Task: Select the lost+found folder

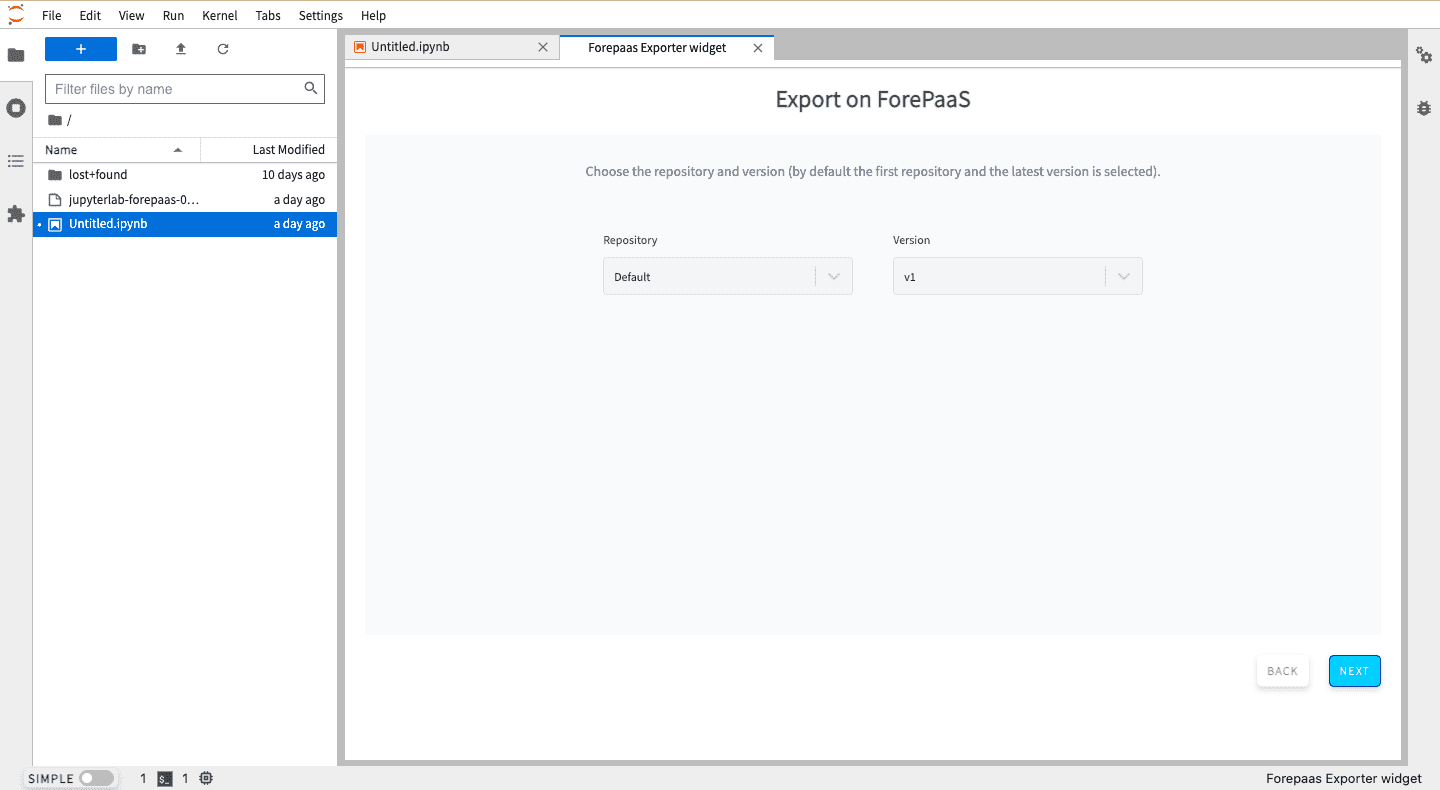Action: coord(185,175)
